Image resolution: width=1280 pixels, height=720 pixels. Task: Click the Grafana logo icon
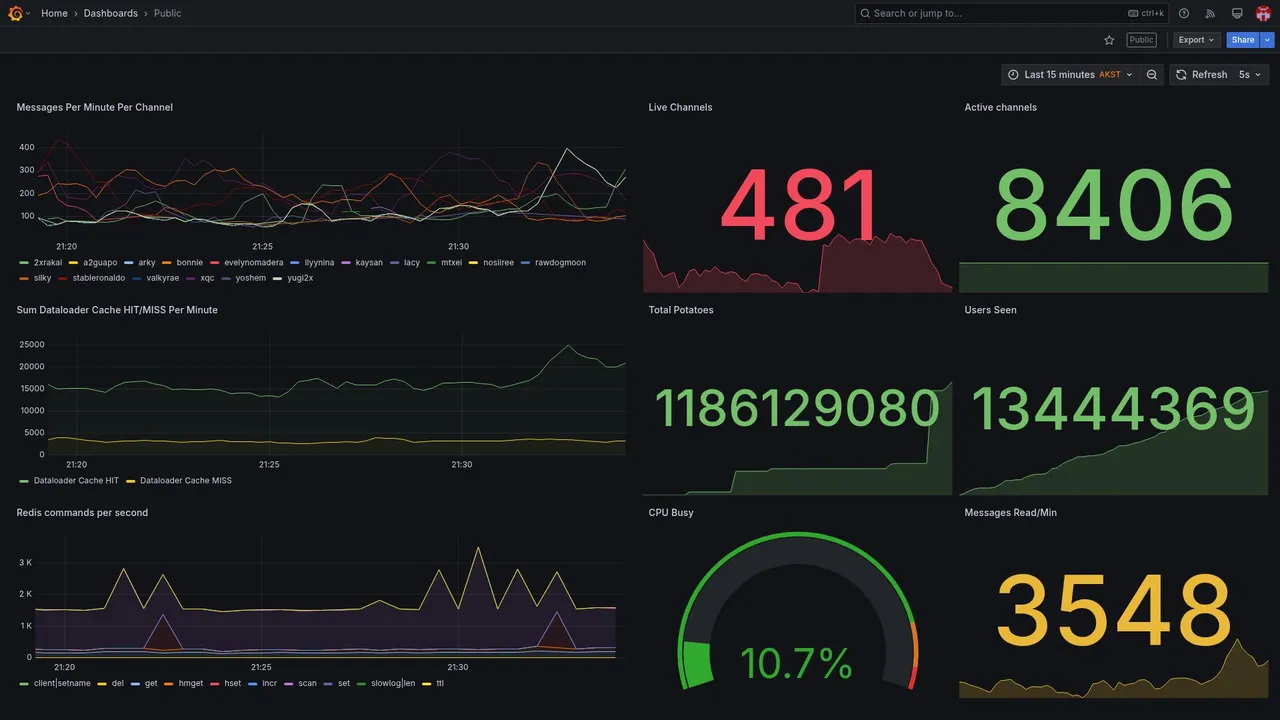15,13
